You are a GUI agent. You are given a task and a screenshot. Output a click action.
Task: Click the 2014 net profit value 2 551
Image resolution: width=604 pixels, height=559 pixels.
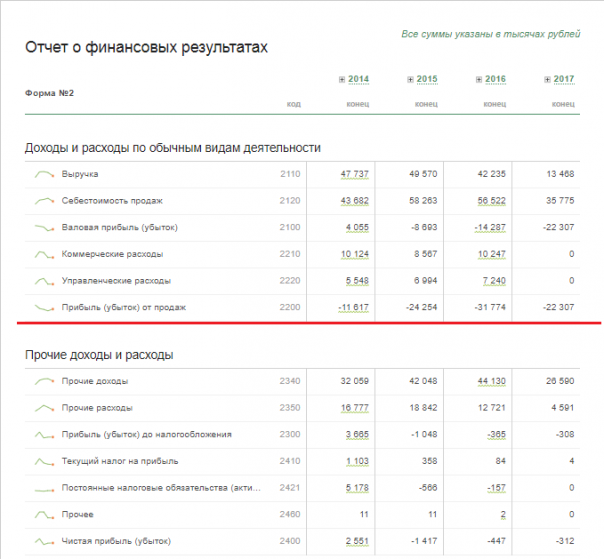pos(358,541)
